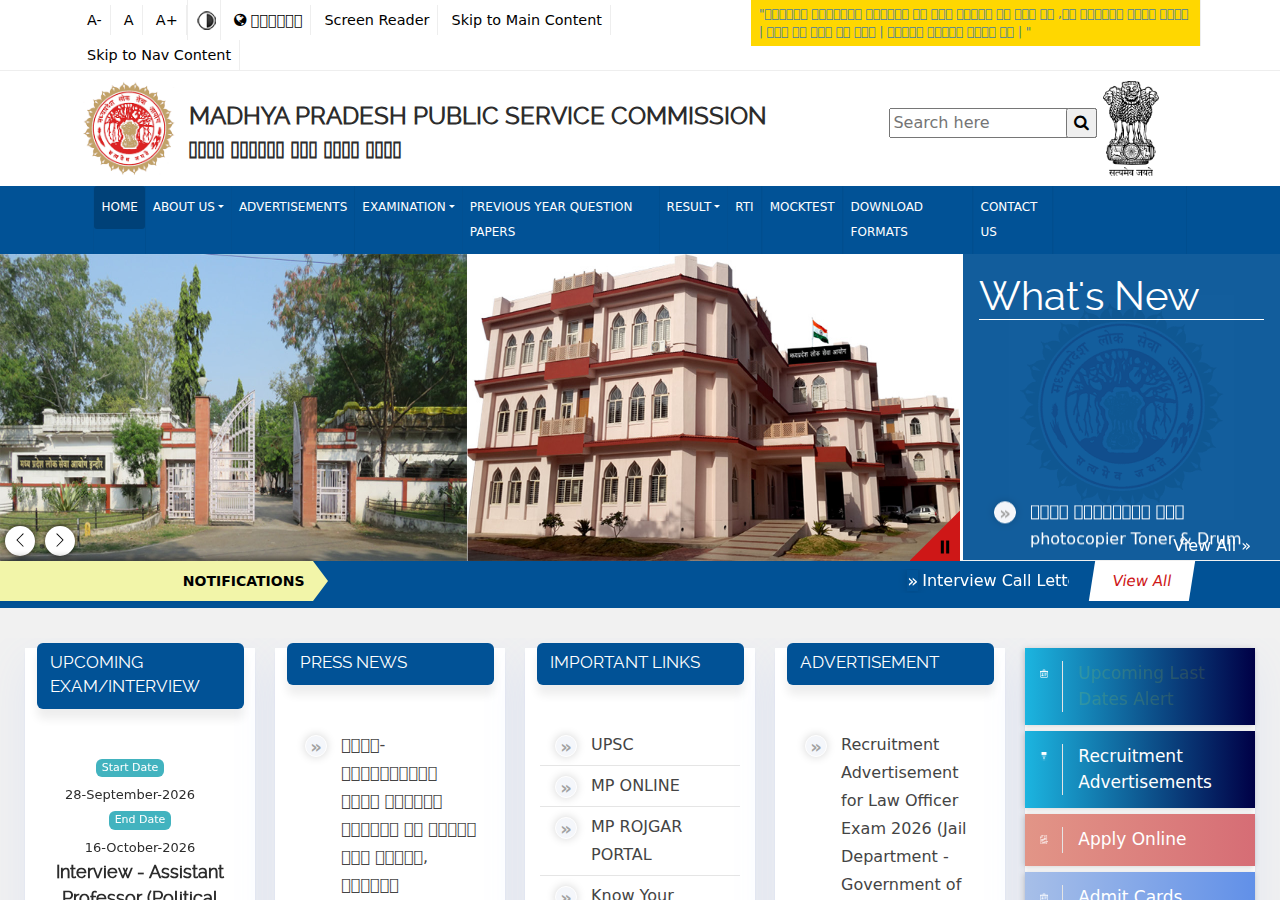This screenshot has width=1280, height=900.
Task: Open the Interview Call Letter notification
Action: (988, 581)
